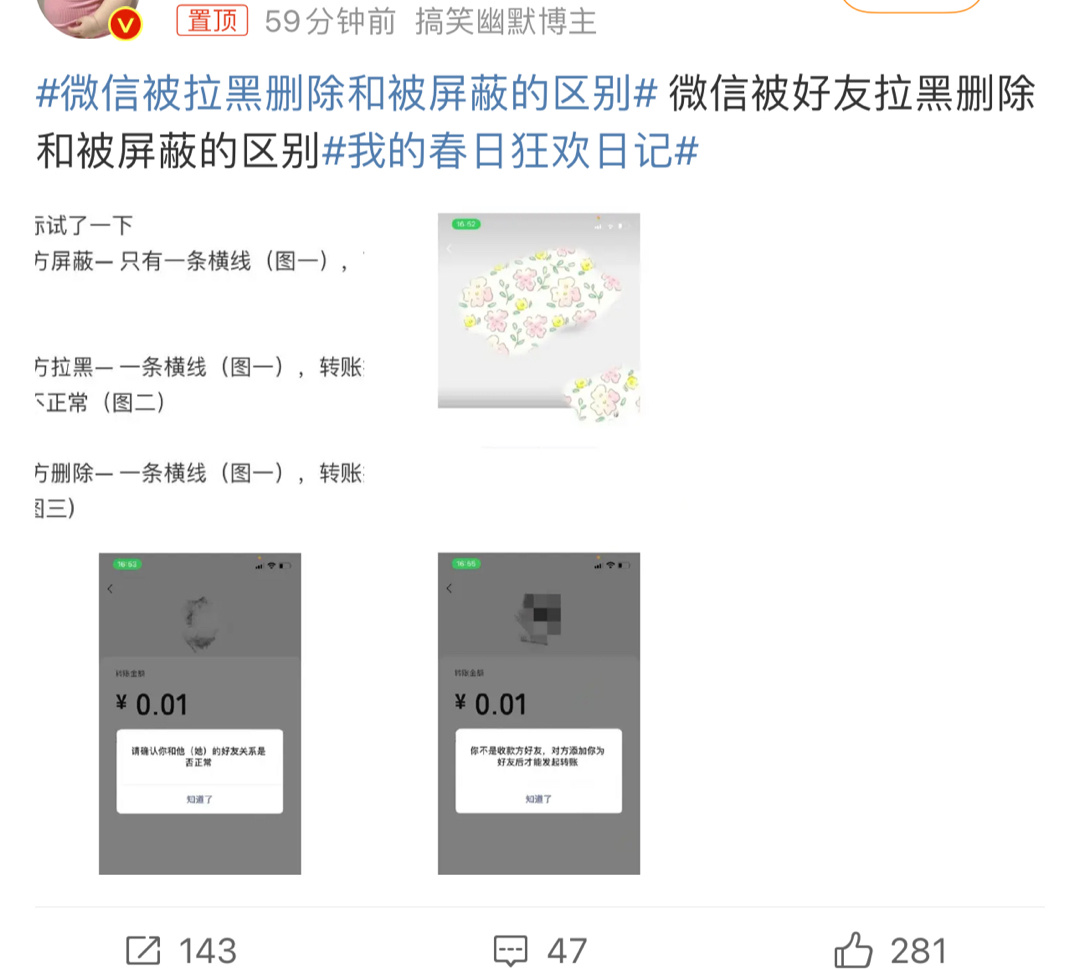1080x970 pixels.
Task: Open hashtag #我的春日狂欢日记#
Action: point(510,151)
